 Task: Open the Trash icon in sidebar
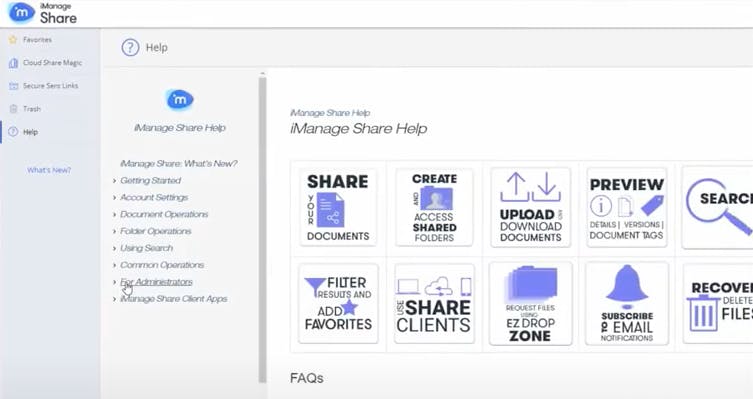coord(13,109)
